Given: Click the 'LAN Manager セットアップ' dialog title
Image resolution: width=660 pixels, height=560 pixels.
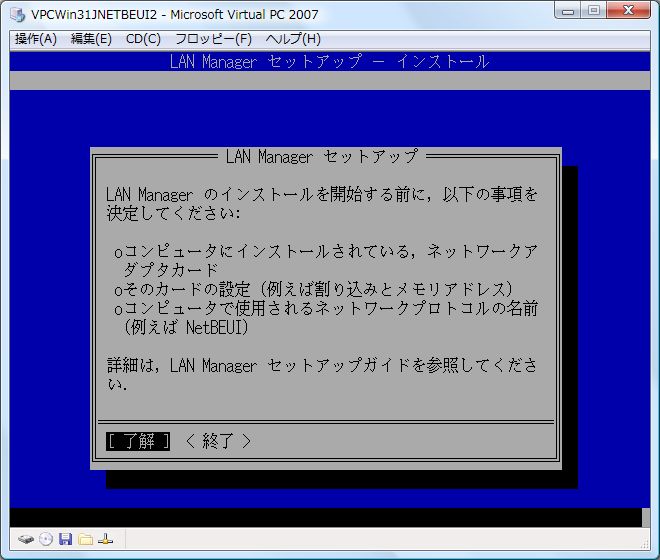Looking at the screenshot, I should [x=322, y=157].
